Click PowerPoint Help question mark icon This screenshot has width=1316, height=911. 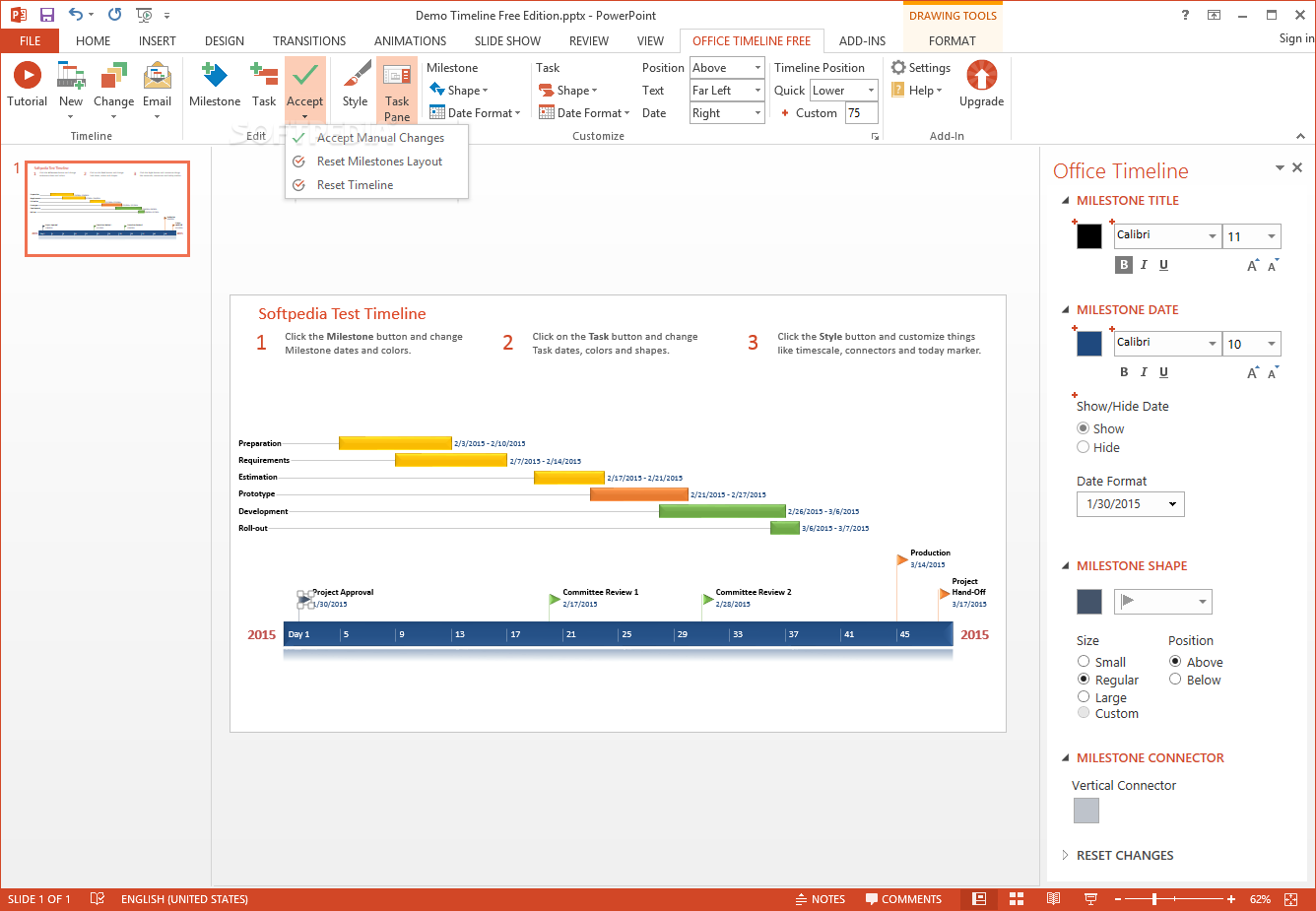coord(1185,15)
